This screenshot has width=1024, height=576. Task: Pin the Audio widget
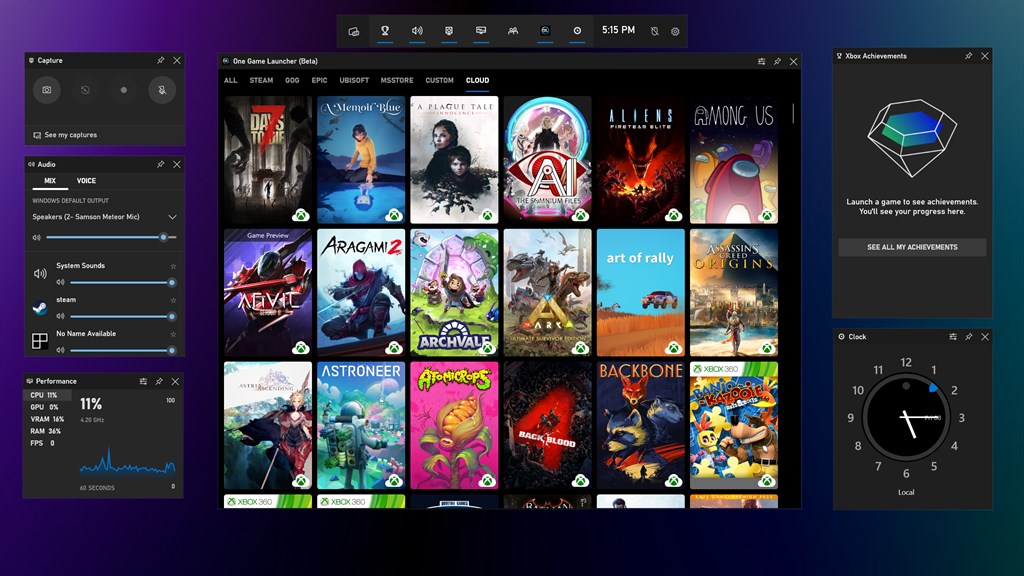[x=161, y=165]
